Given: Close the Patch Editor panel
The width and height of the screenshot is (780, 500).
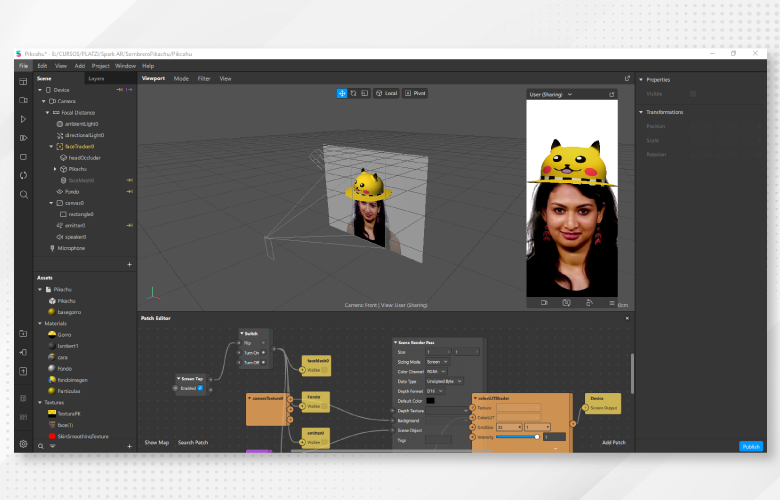Looking at the screenshot, I should tap(627, 318).
